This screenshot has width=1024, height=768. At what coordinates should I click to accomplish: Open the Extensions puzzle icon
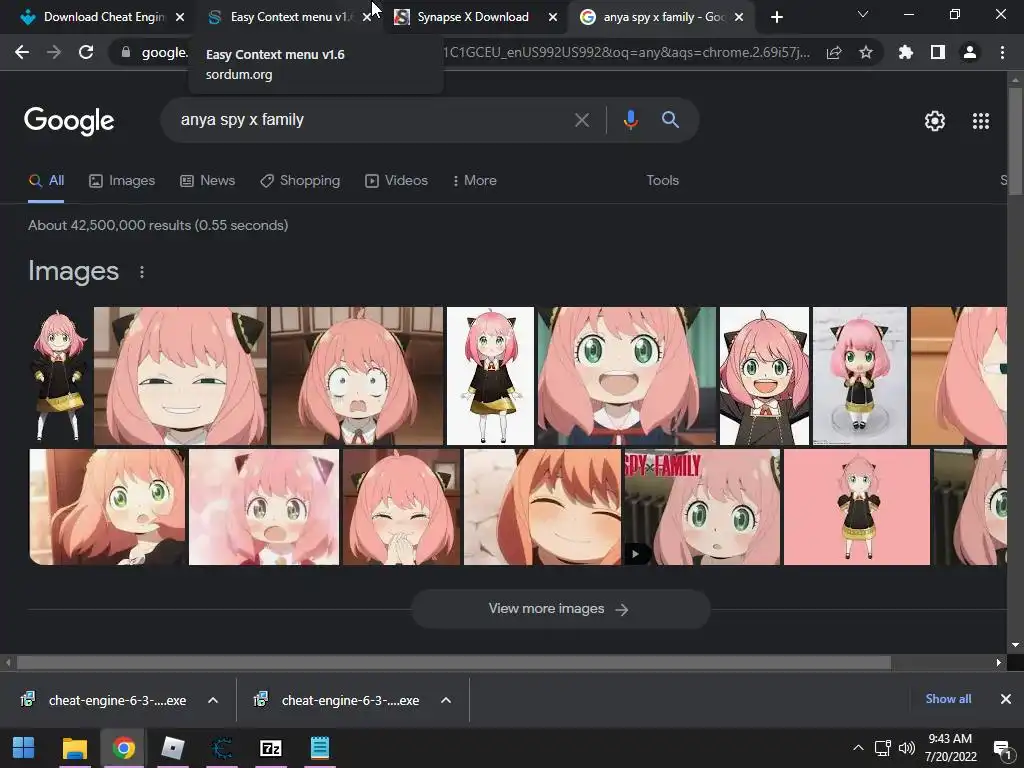(x=906, y=52)
